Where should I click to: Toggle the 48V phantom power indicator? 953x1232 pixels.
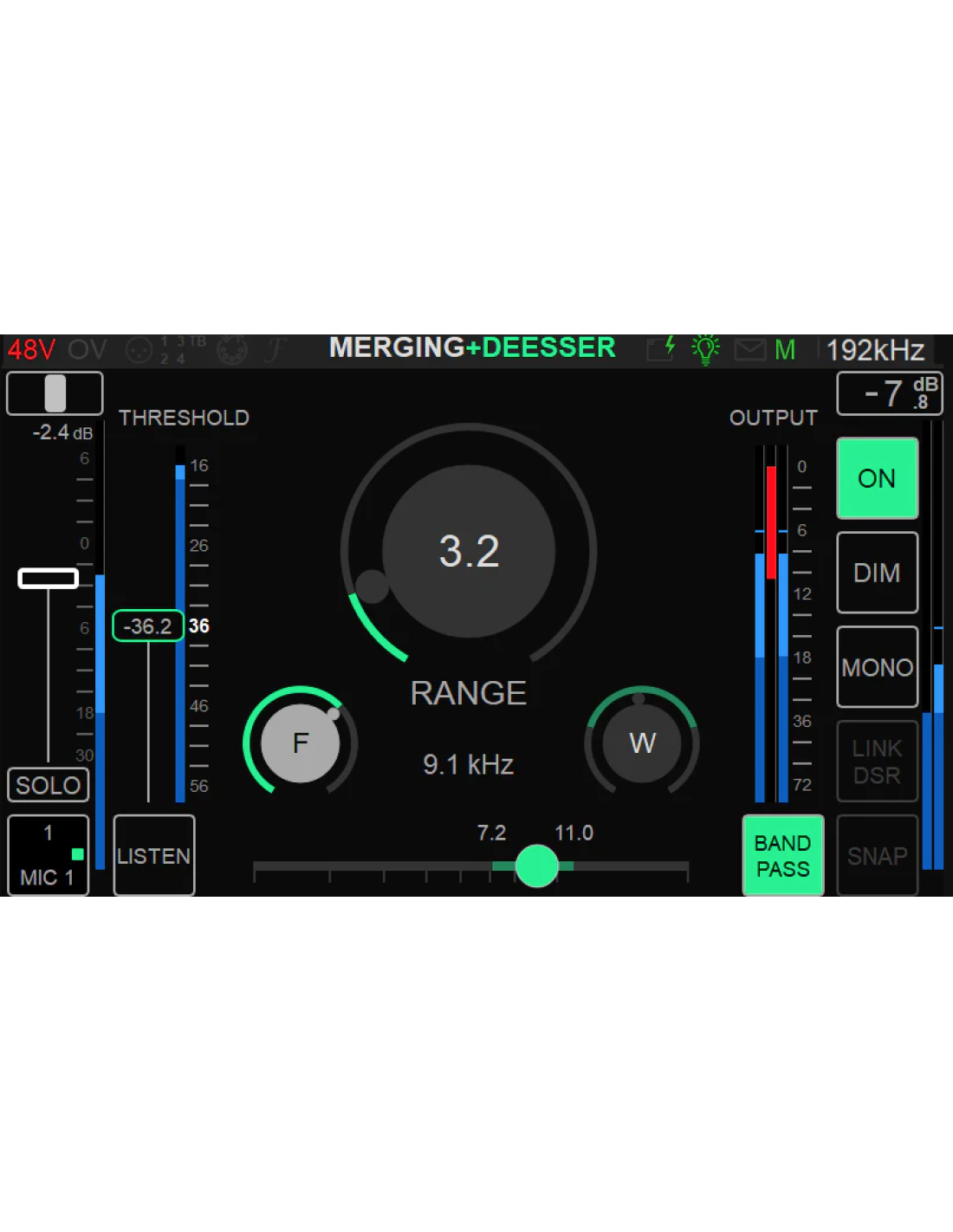click(x=31, y=350)
